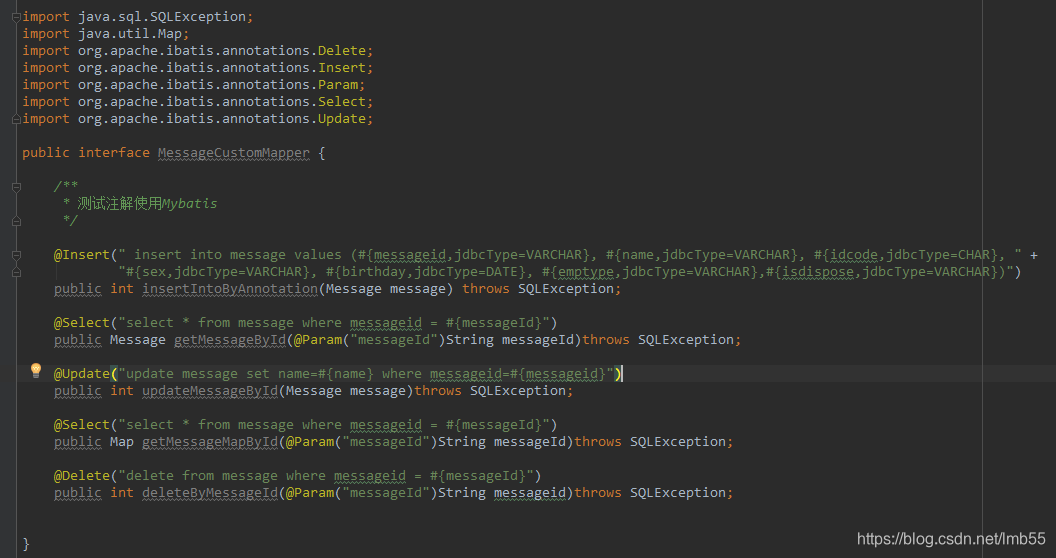
Task: Click the updateMessageById method name
Action: (210, 391)
